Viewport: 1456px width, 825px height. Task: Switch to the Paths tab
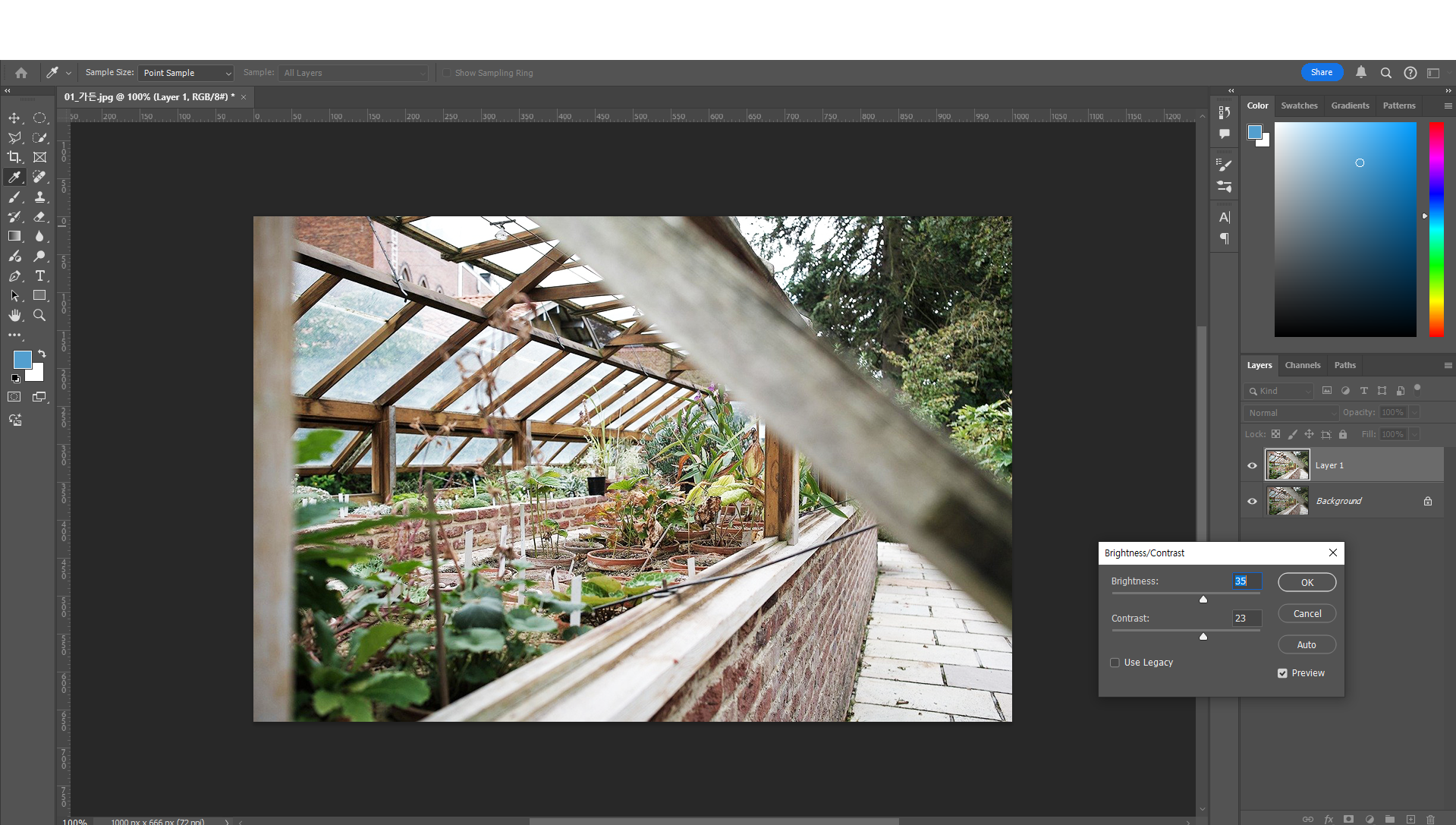pyautogui.click(x=1344, y=365)
